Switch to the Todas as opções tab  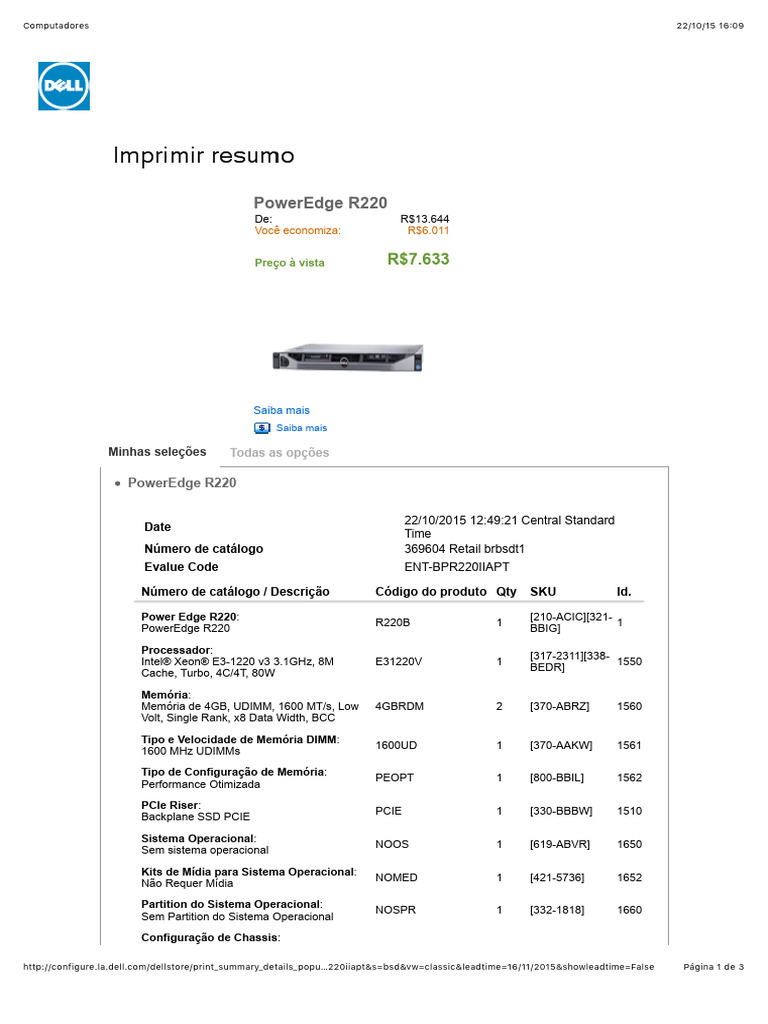[279, 453]
